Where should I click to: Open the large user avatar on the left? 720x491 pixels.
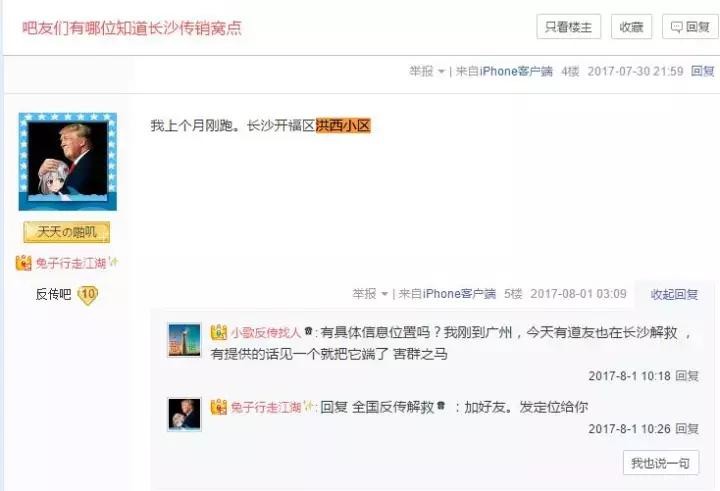click(68, 162)
